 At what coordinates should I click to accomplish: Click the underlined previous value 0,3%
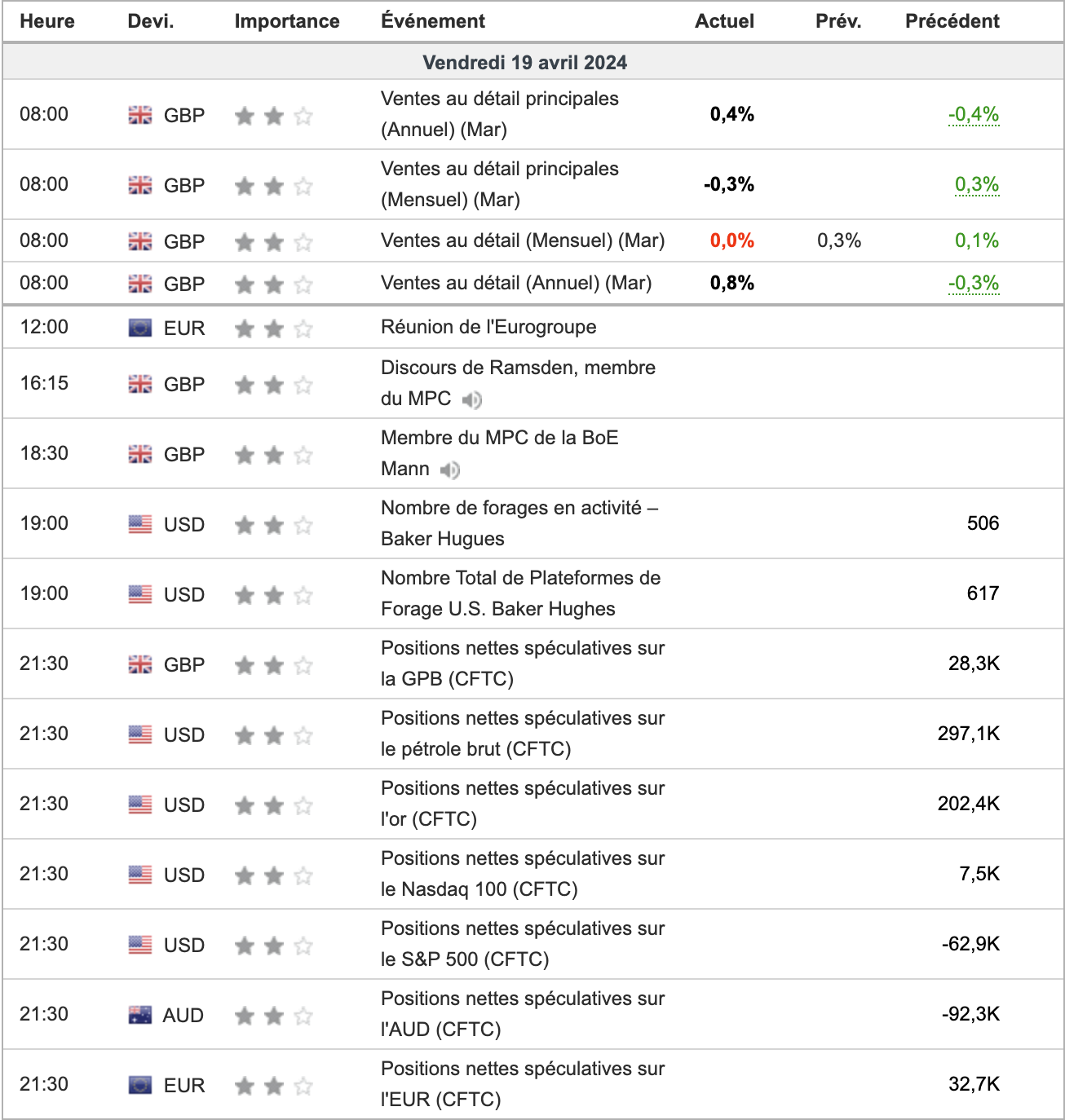[x=977, y=184]
